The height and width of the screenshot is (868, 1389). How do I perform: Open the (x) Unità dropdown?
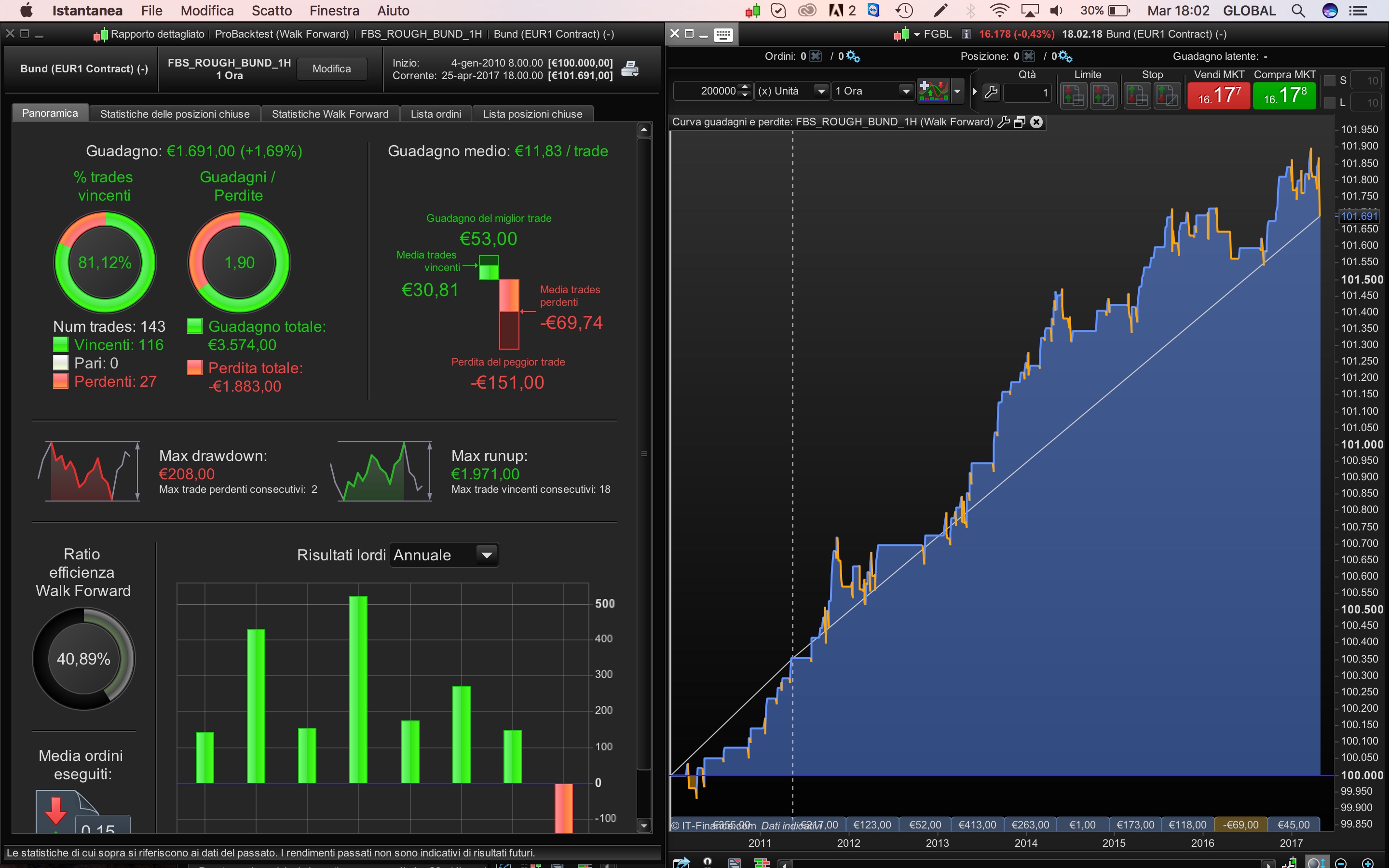point(821,91)
